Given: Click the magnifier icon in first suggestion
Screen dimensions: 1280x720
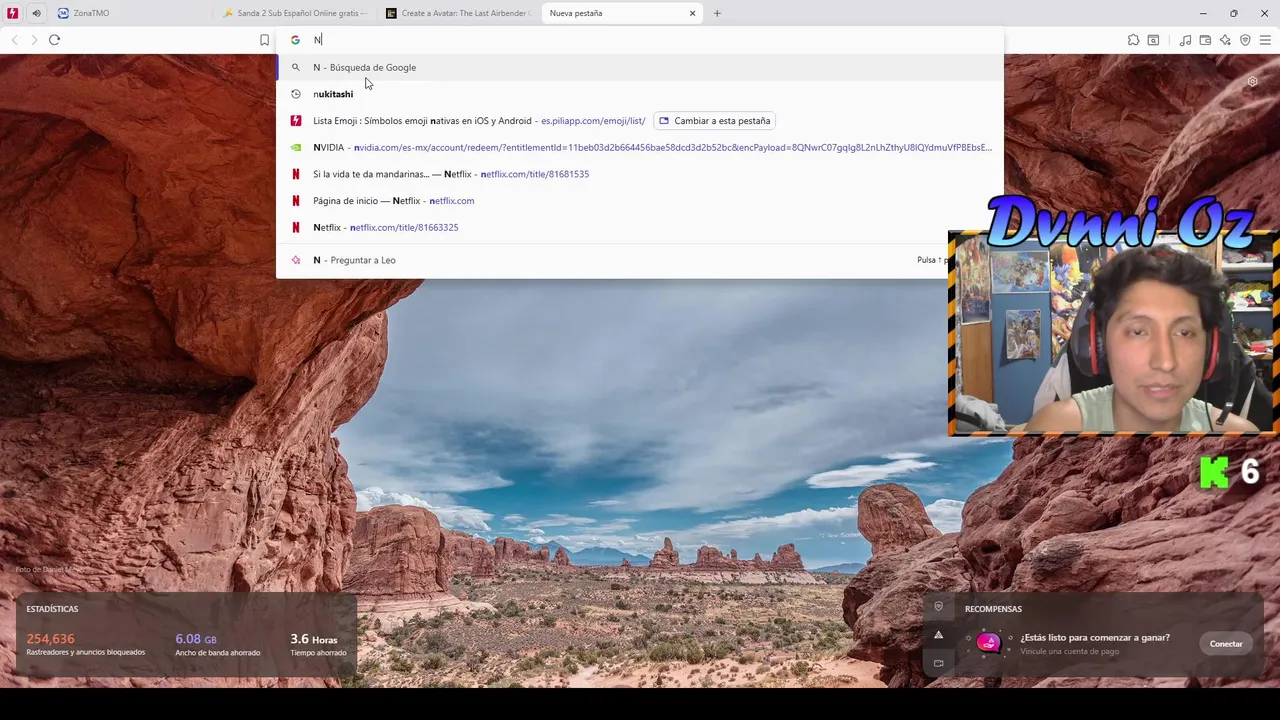Looking at the screenshot, I should [295, 67].
